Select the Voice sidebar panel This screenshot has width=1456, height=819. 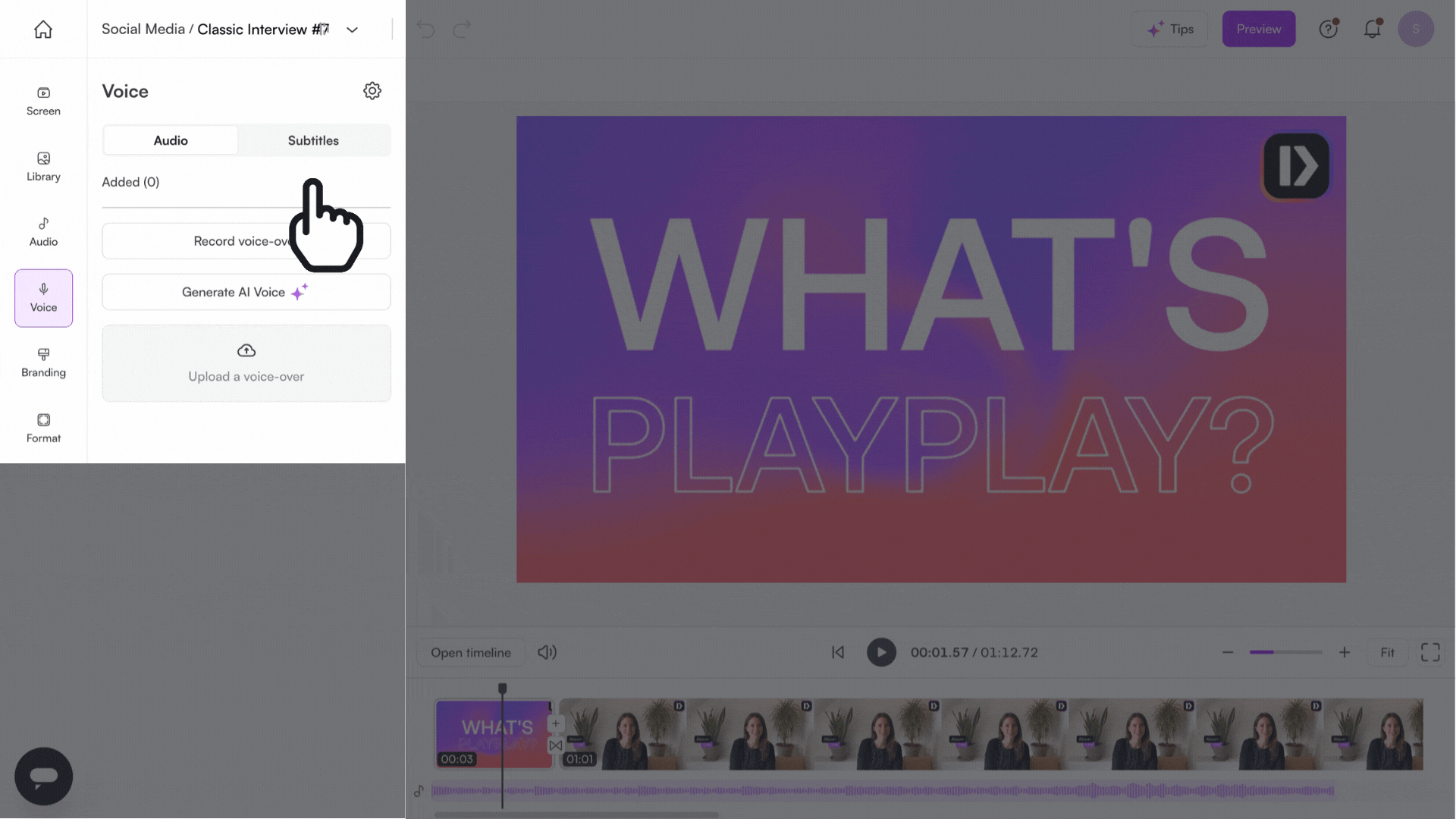coord(43,298)
